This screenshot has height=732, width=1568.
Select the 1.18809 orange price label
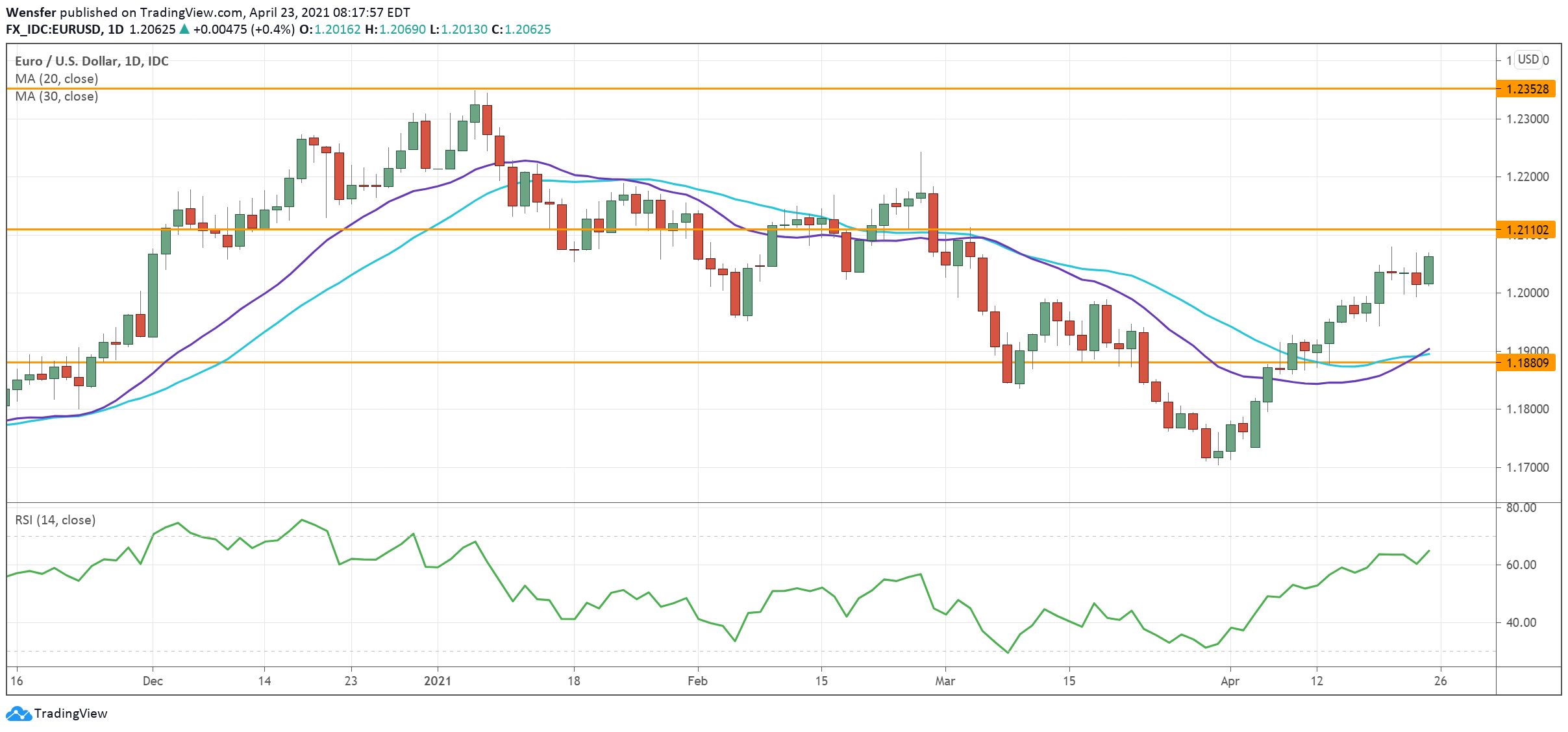tap(1526, 363)
